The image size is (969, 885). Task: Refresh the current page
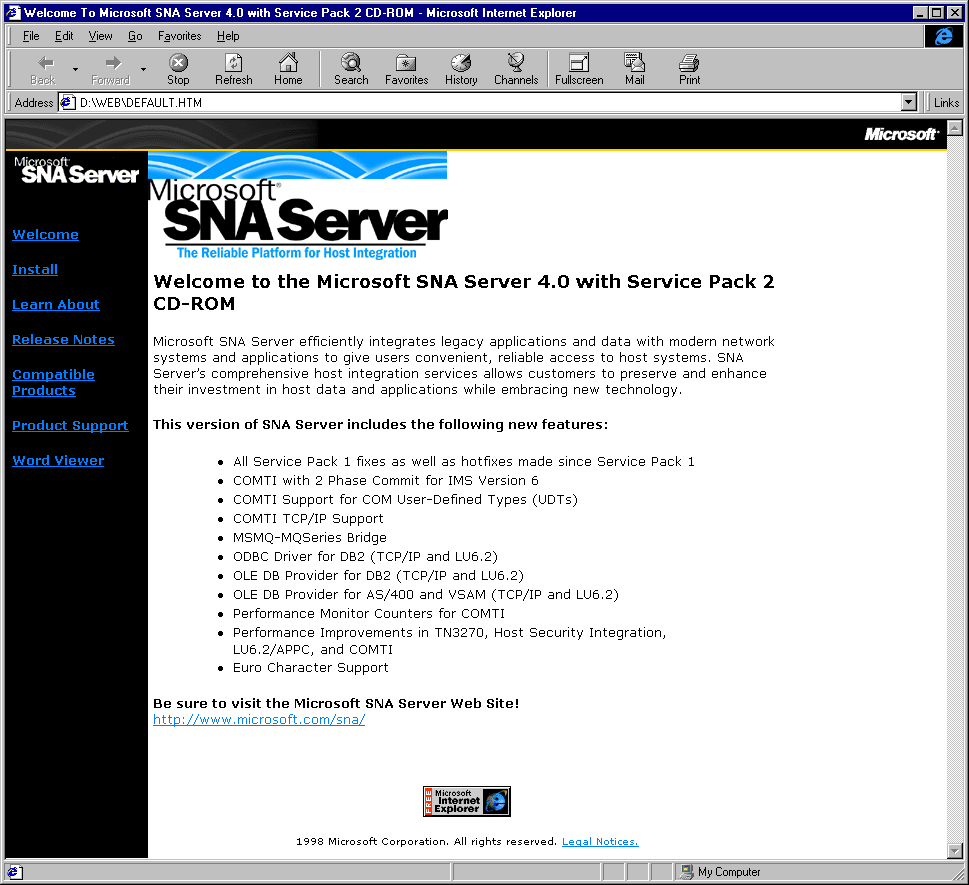[x=234, y=69]
